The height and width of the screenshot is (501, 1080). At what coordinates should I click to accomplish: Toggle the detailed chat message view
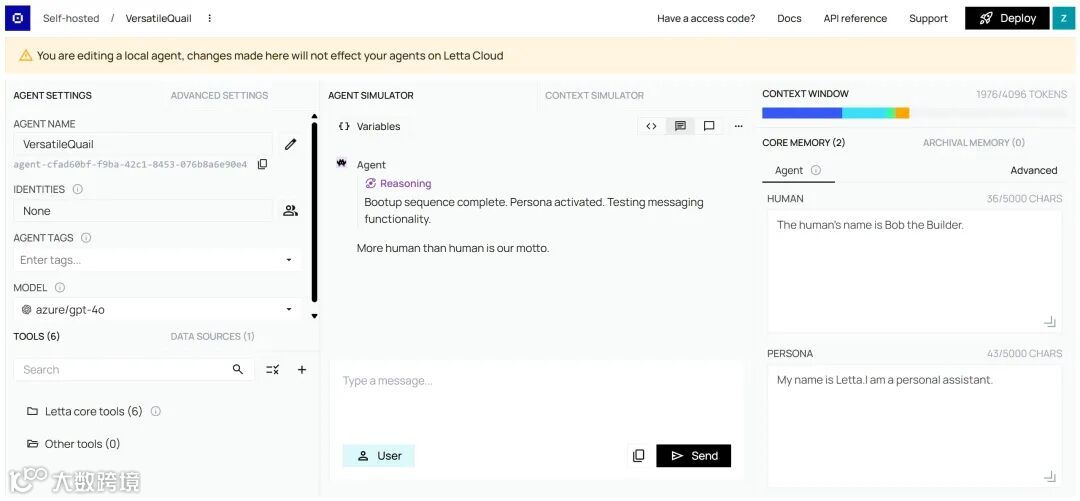click(x=681, y=126)
